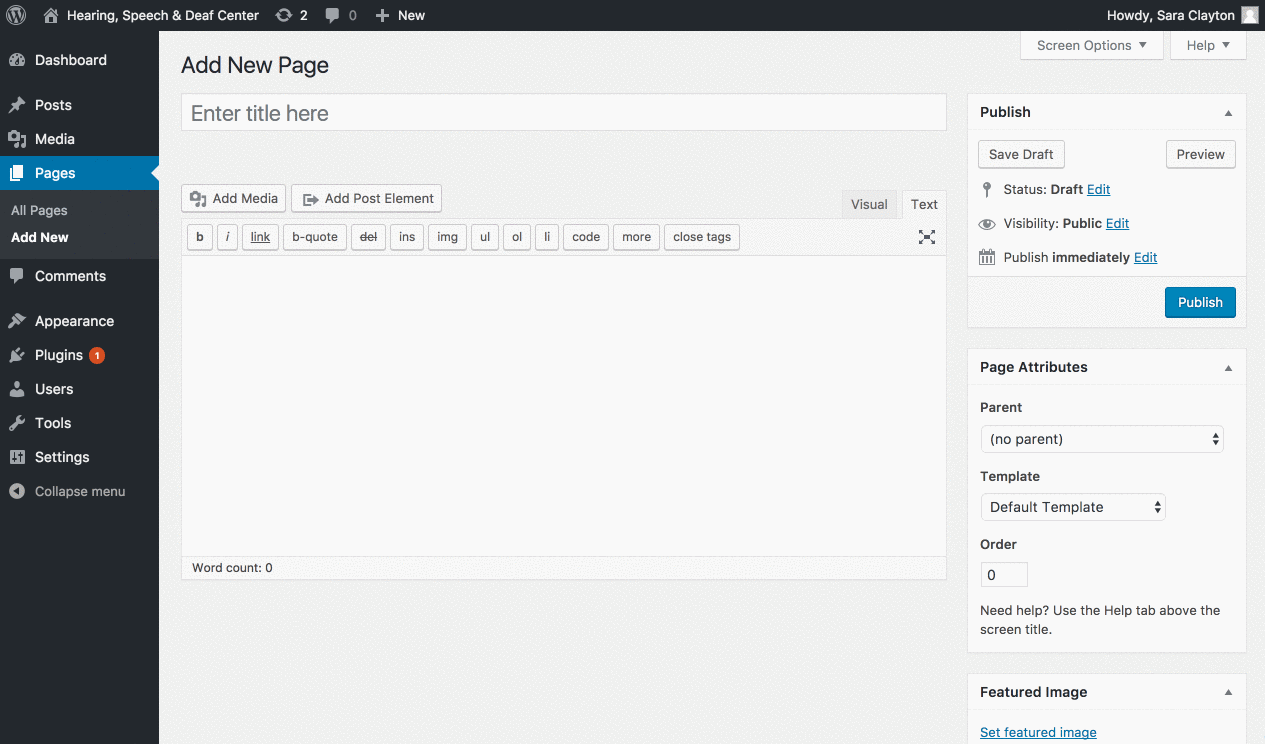Insert an img tag
The width and height of the screenshot is (1265, 744).
[447, 237]
